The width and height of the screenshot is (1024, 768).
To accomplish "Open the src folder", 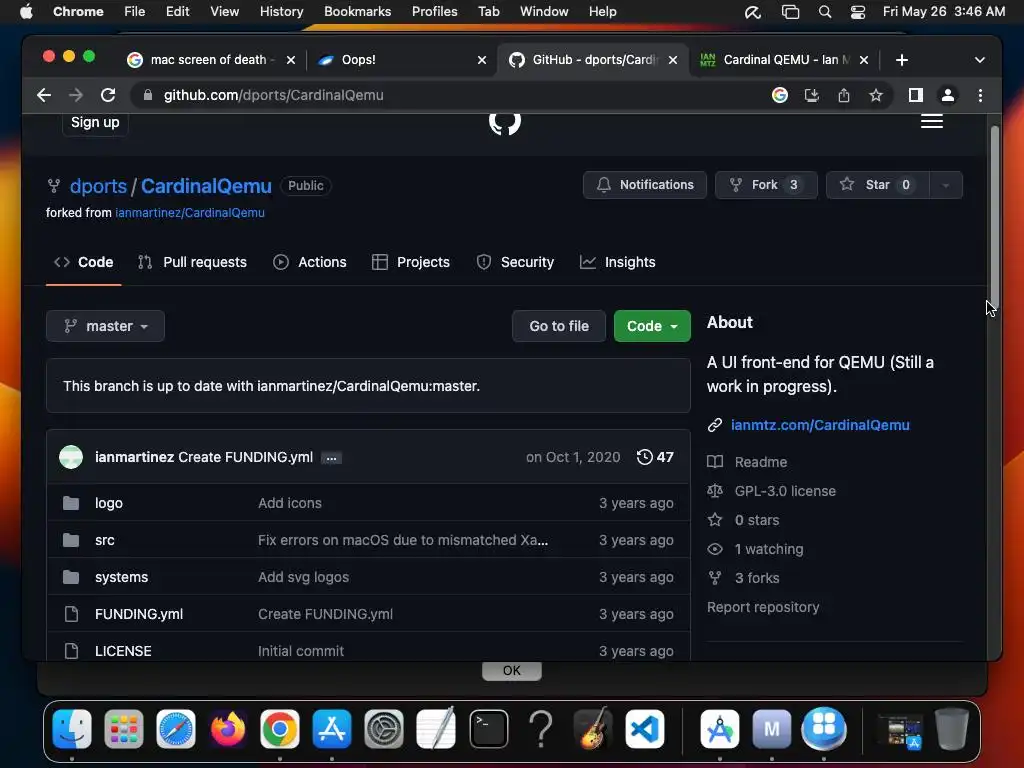I will tap(104, 541).
